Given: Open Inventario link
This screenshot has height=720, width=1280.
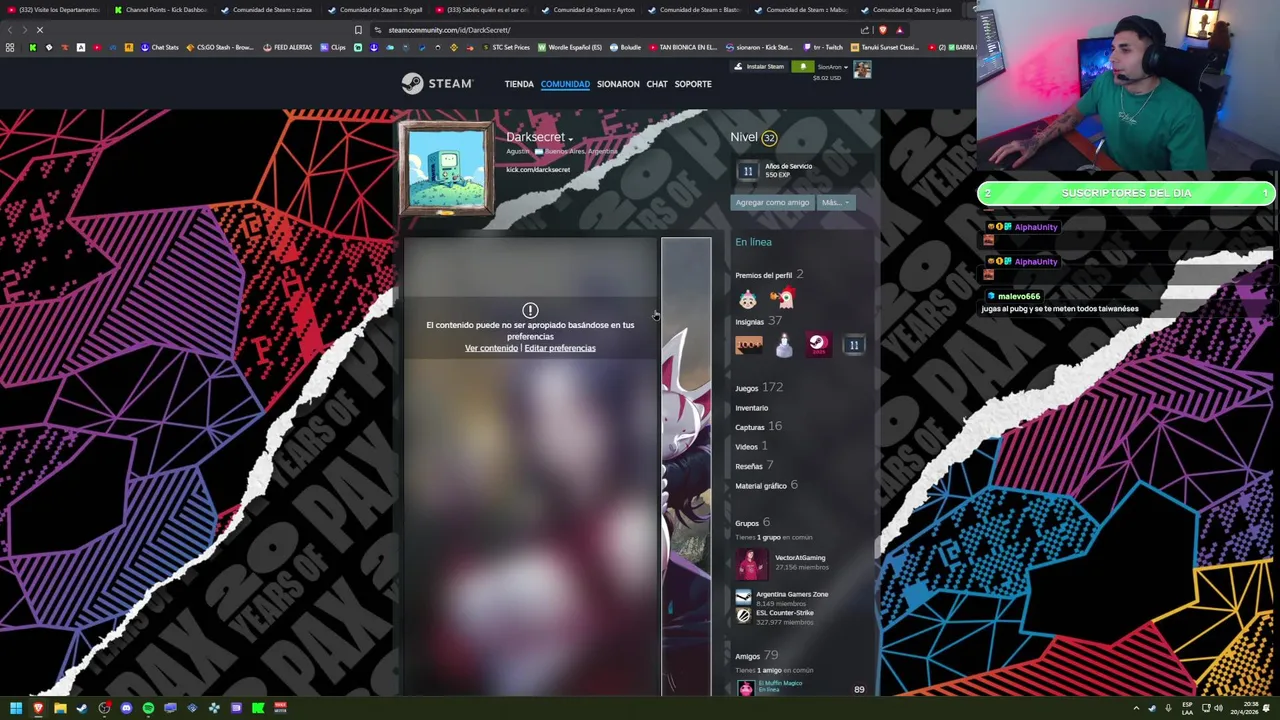Looking at the screenshot, I should click(752, 408).
